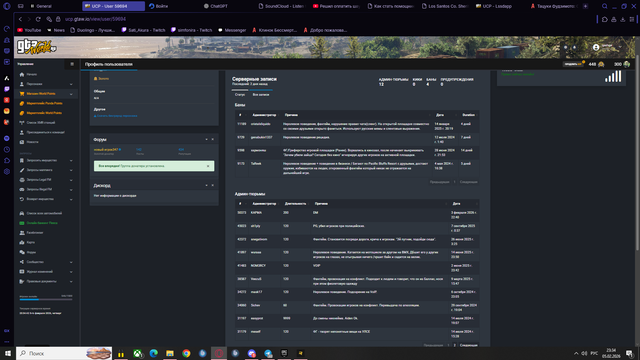
Task: Click the GTA World logo
Action: 36,47
